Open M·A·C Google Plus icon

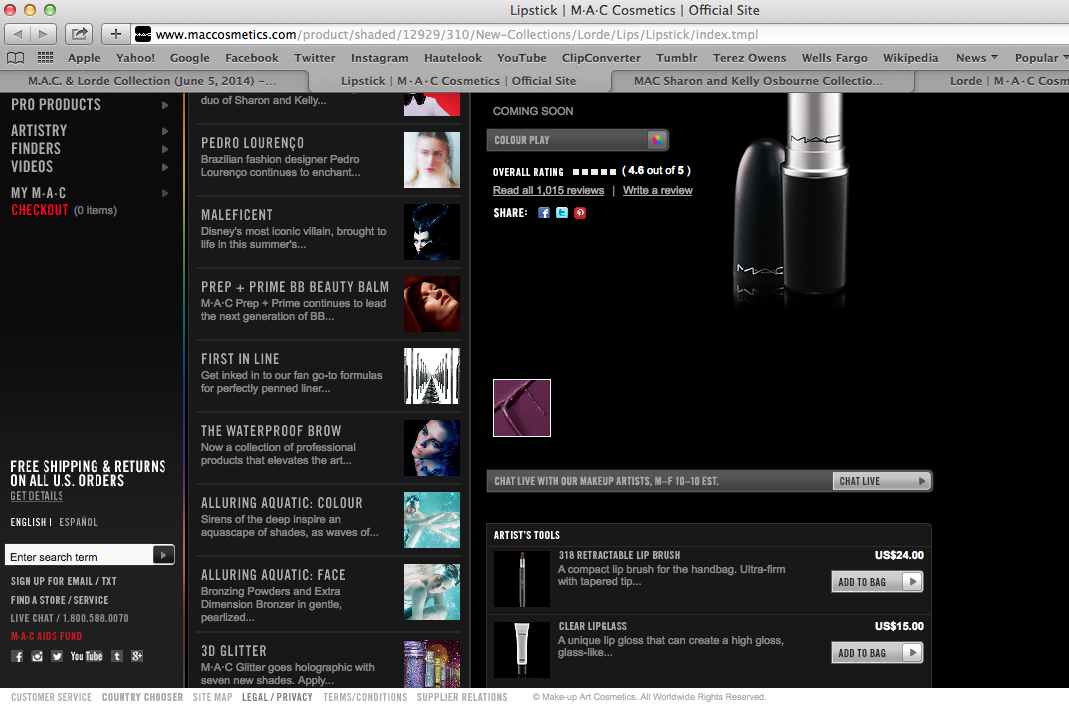tap(137, 656)
